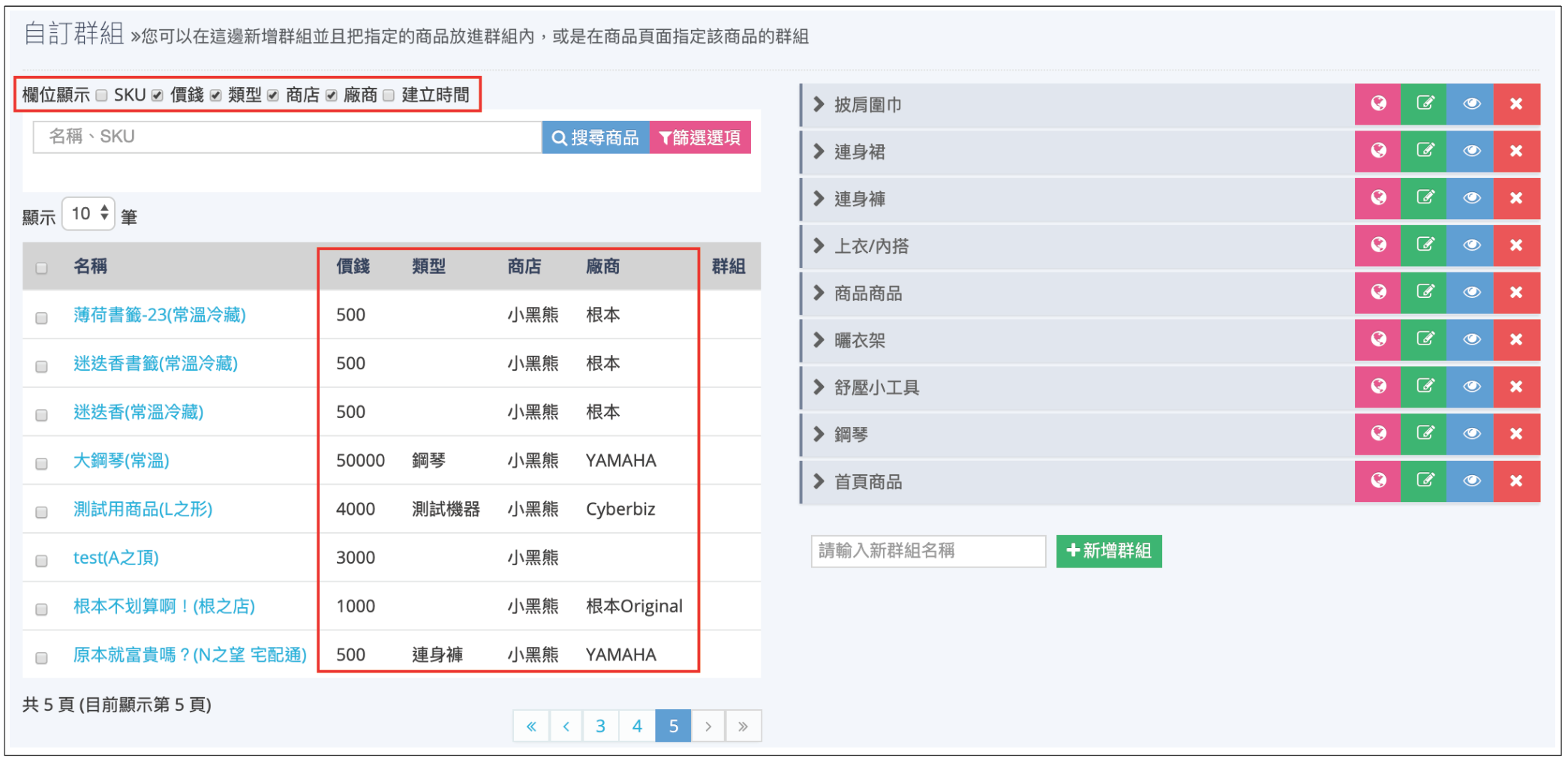The width and height of the screenshot is (1568, 761).
Task: Edit the 曬衣架 group
Action: 1425,341
